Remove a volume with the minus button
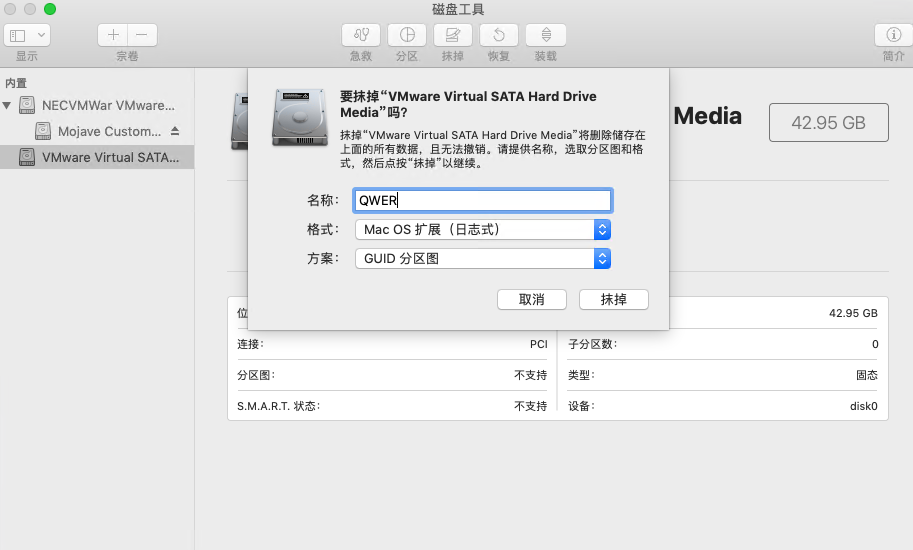The image size is (913, 550). 142,35
